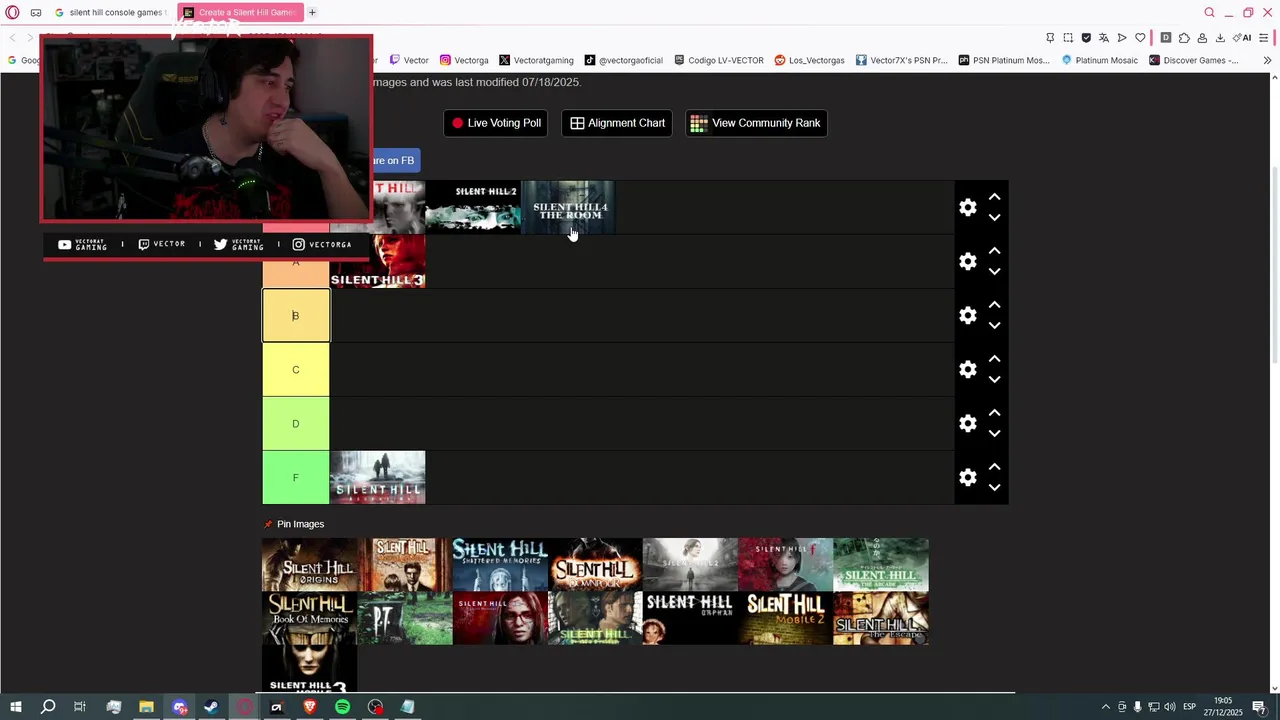
Task: Select Silent Hill 3 image in A tier
Action: click(x=378, y=261)
